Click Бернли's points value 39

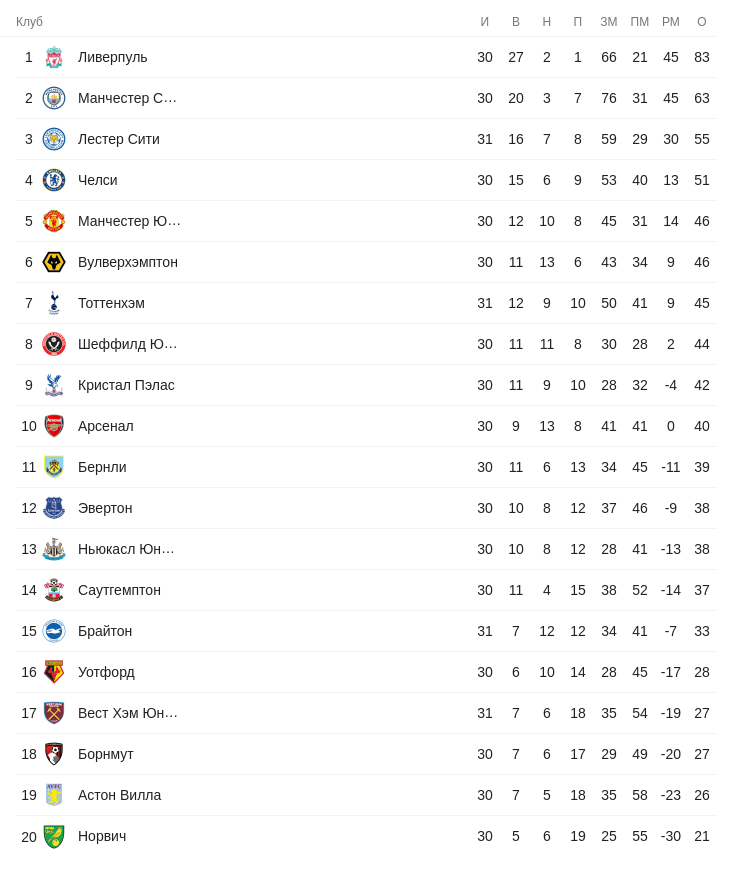(702, 467)
